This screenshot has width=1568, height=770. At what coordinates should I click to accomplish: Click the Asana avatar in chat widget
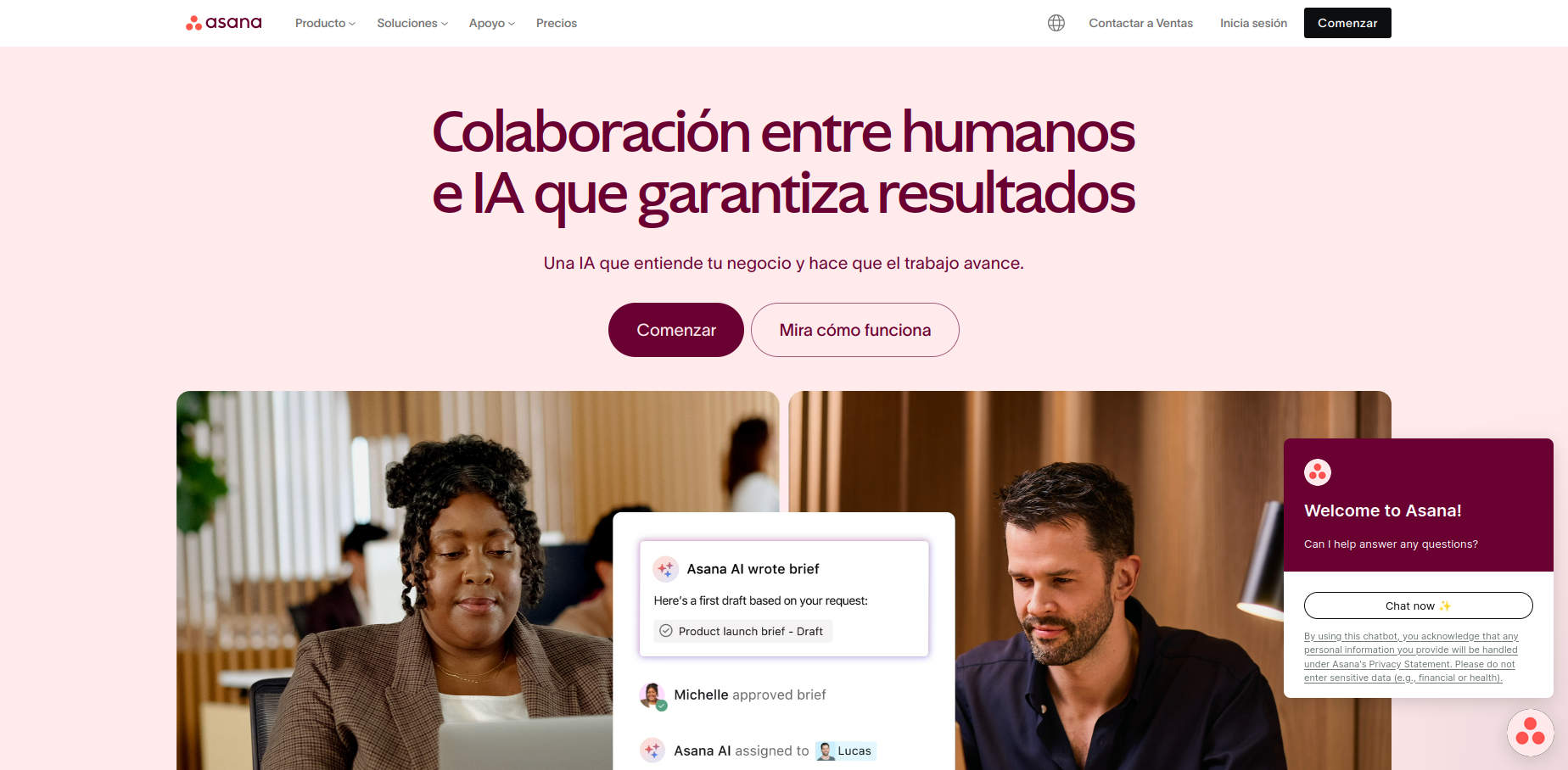click(x=1318, y=472)
